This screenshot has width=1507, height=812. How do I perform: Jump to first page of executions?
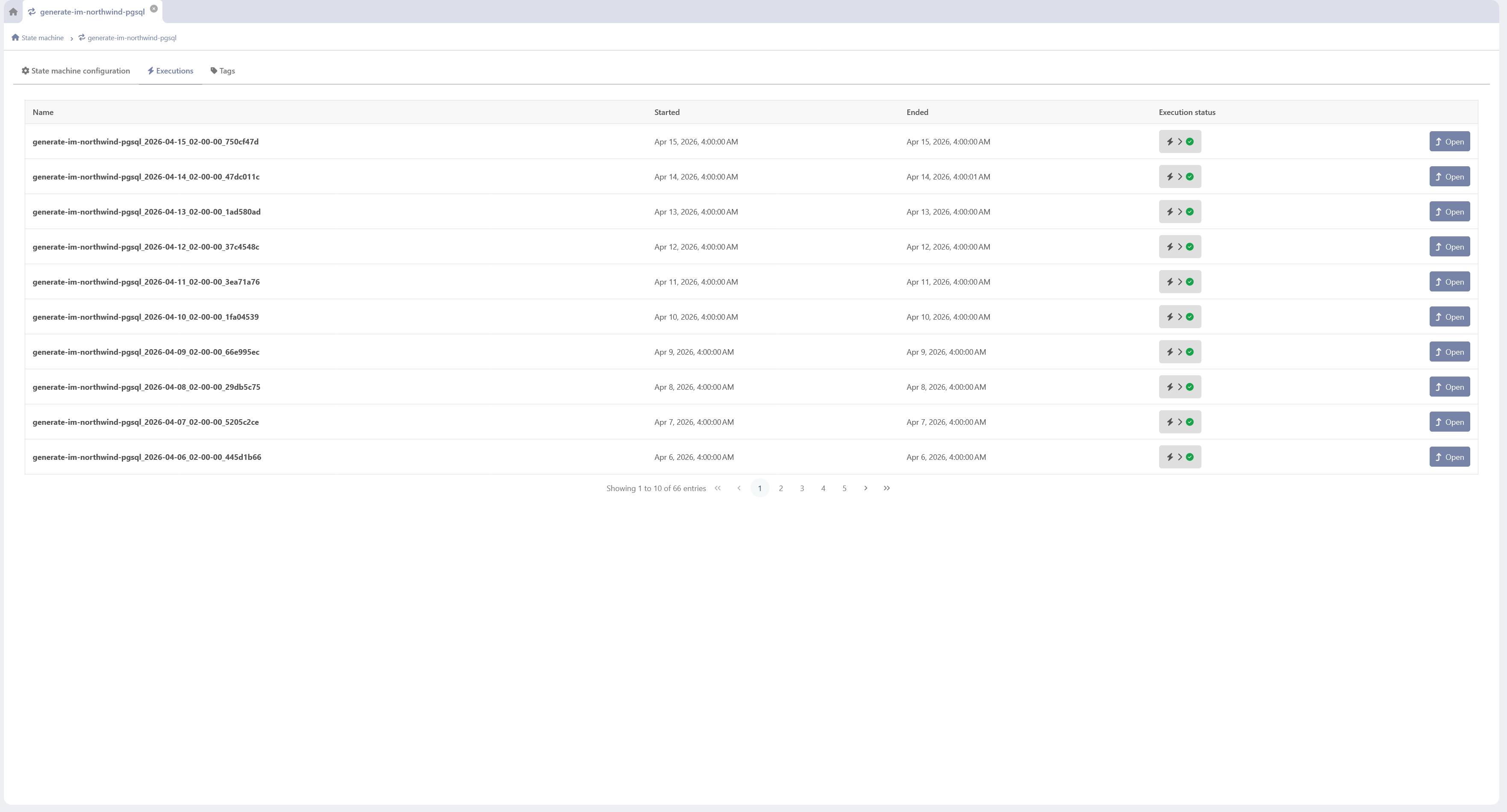coord(717,488)
